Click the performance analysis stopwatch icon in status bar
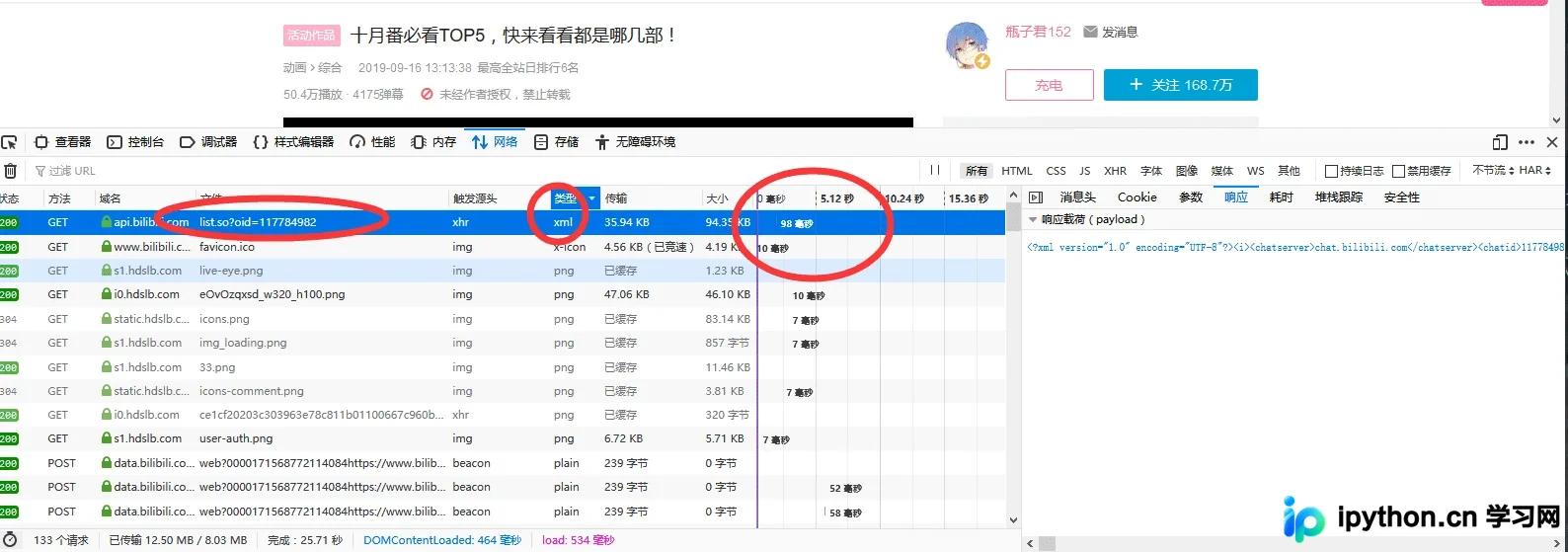Image resolution: width=1568 pixels, height=552 pixels. [10, 540]
